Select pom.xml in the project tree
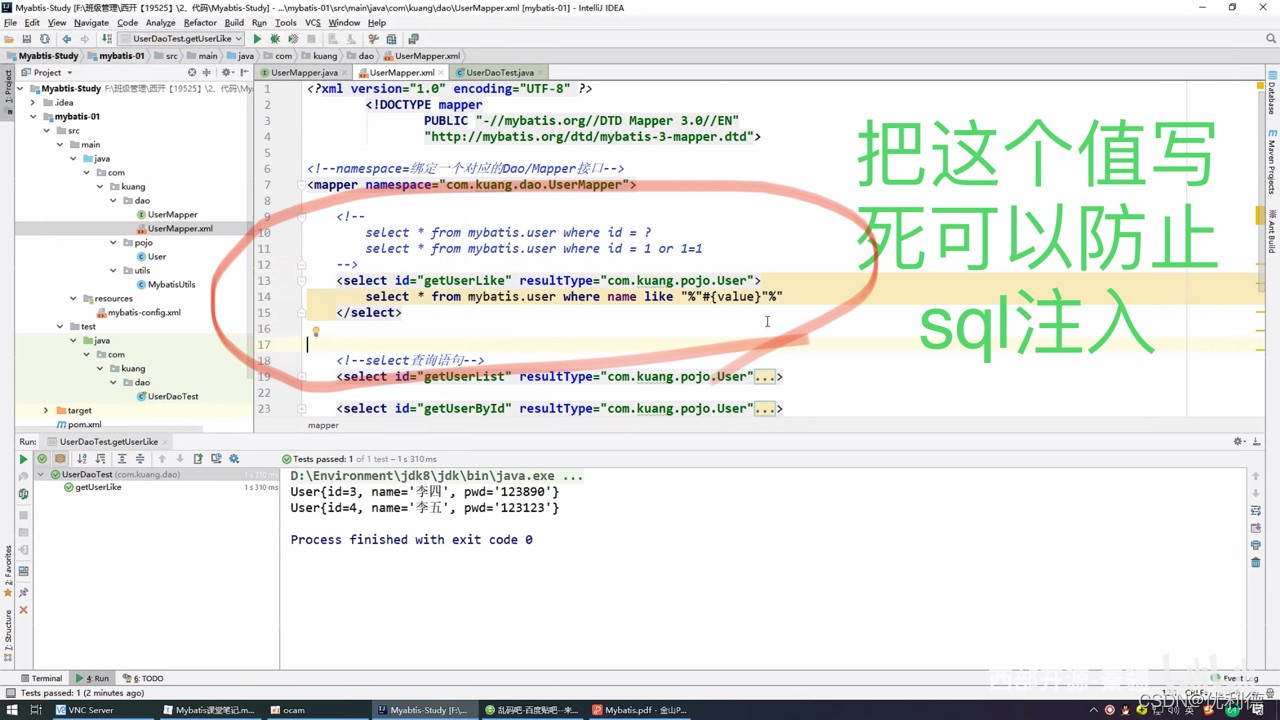This screenshot has width=1280, height=720. [x=84, y=424]
